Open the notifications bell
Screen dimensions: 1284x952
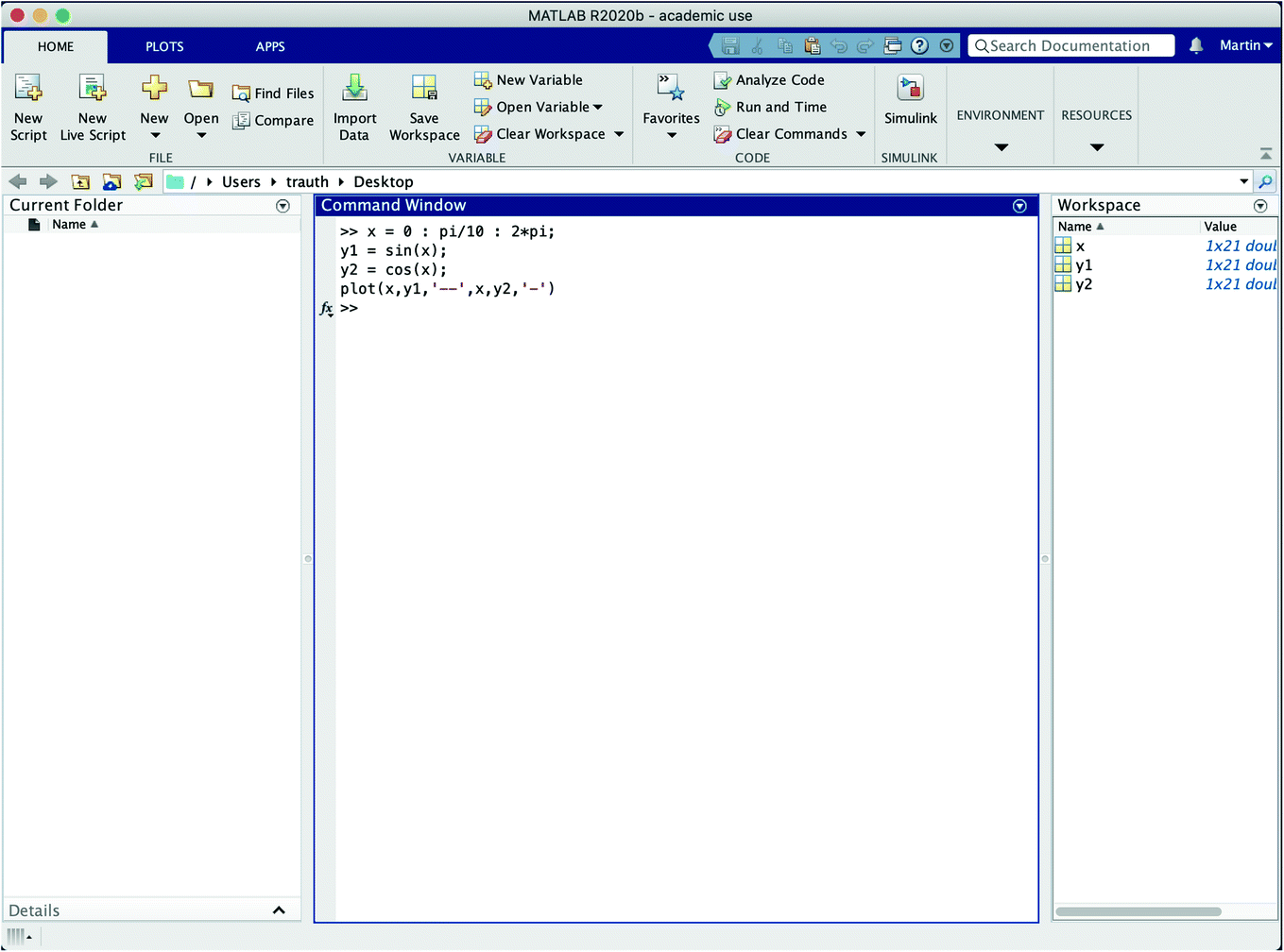click(x=1196, y=45)
